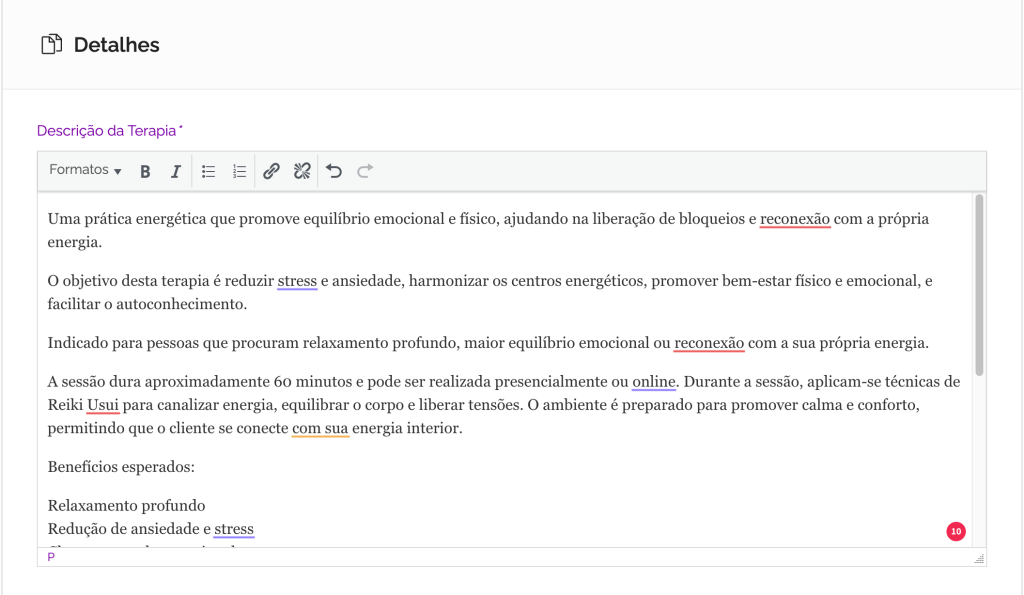Click the underlined word "stress" in second paragraph
The image size is (1024, 595).
(x=297, y=281)
